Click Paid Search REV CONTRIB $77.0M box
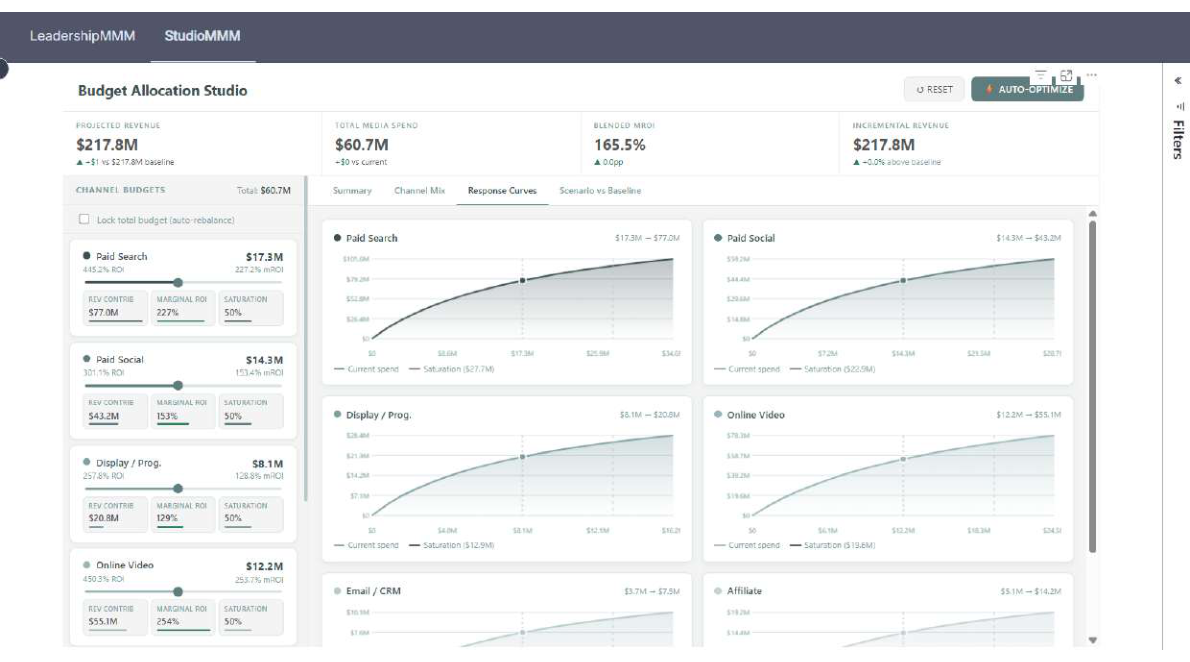 (x=115, y=308)
